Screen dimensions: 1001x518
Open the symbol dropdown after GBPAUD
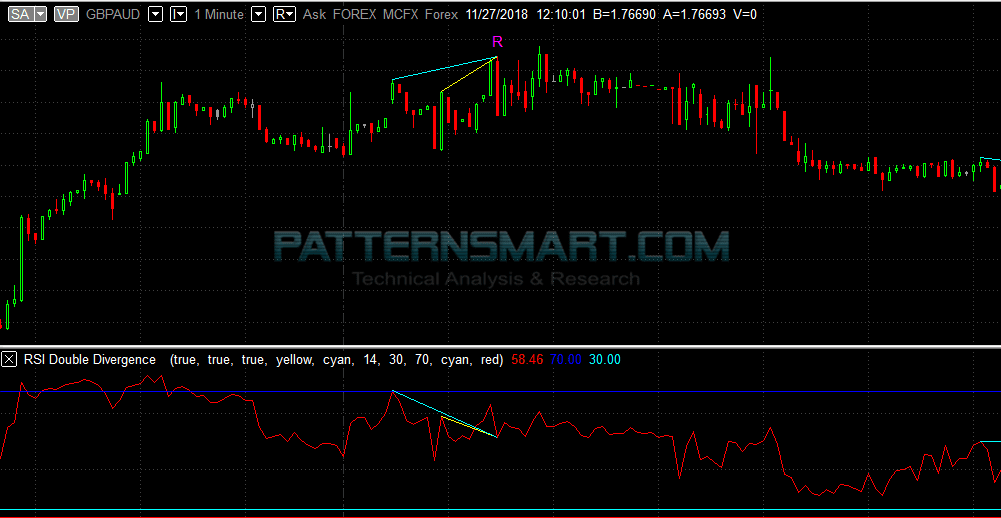pos(155,14)
